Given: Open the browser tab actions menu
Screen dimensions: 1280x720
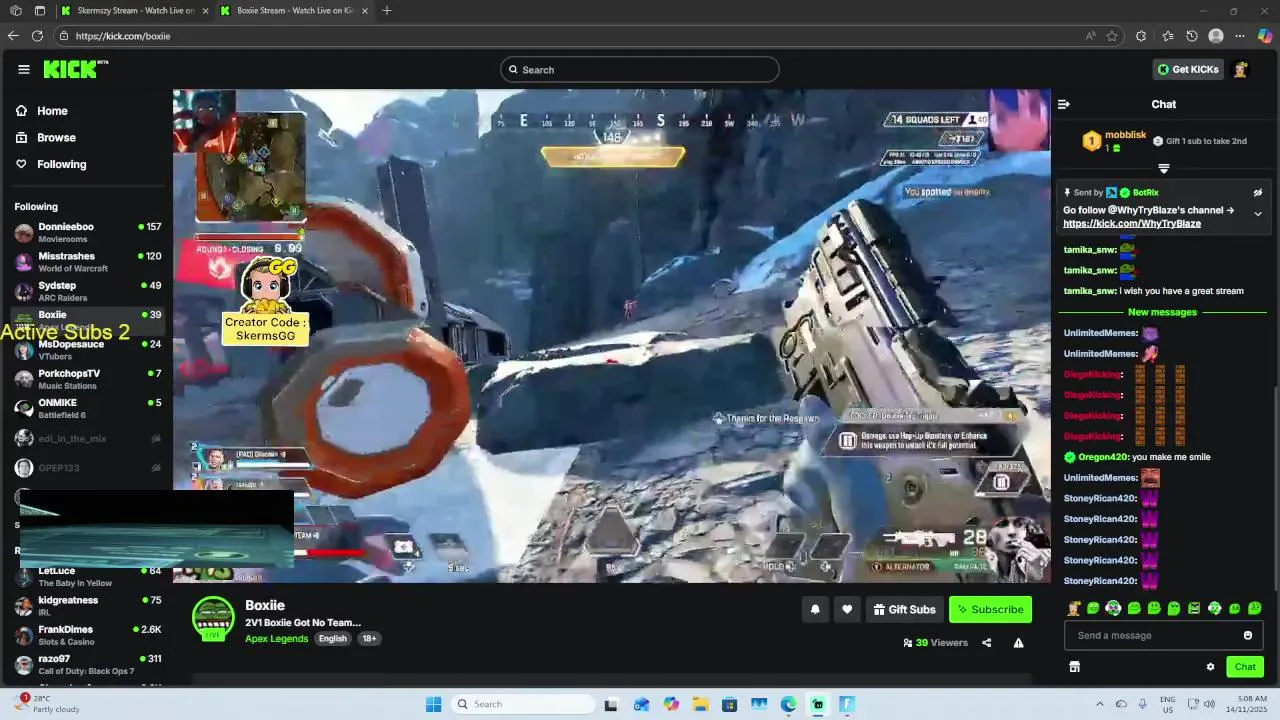Looking at the screenshot, I should (x=39, y=11).
